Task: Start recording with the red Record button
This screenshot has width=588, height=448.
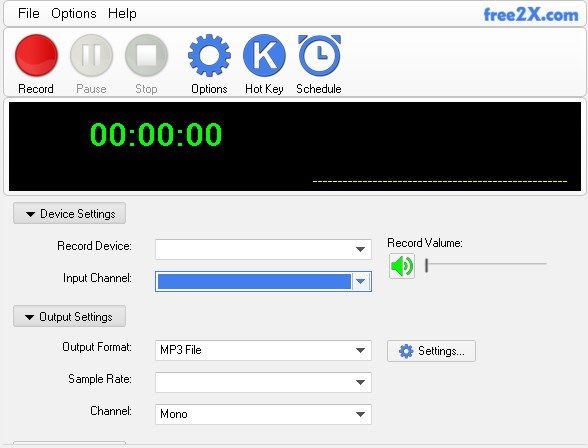Action: 36,55
